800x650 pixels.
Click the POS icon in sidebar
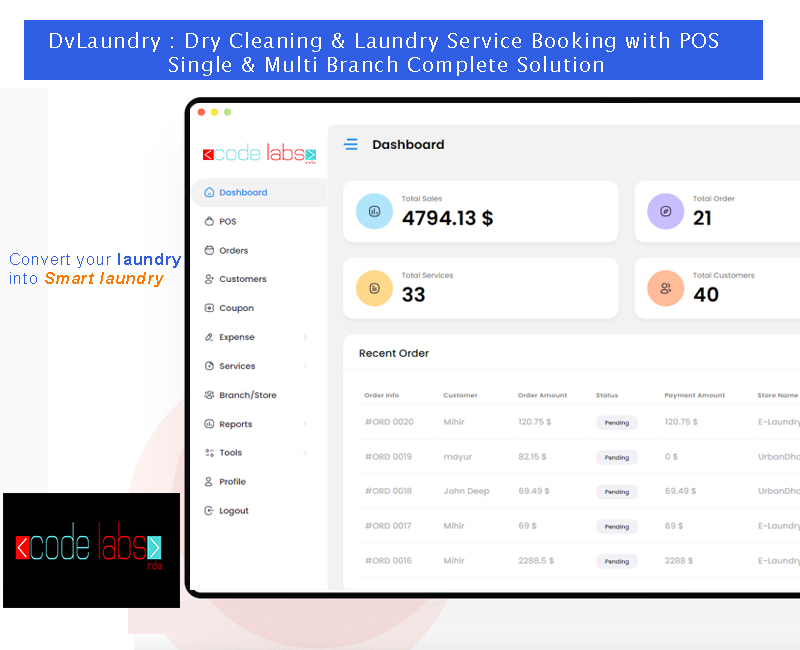209,222
